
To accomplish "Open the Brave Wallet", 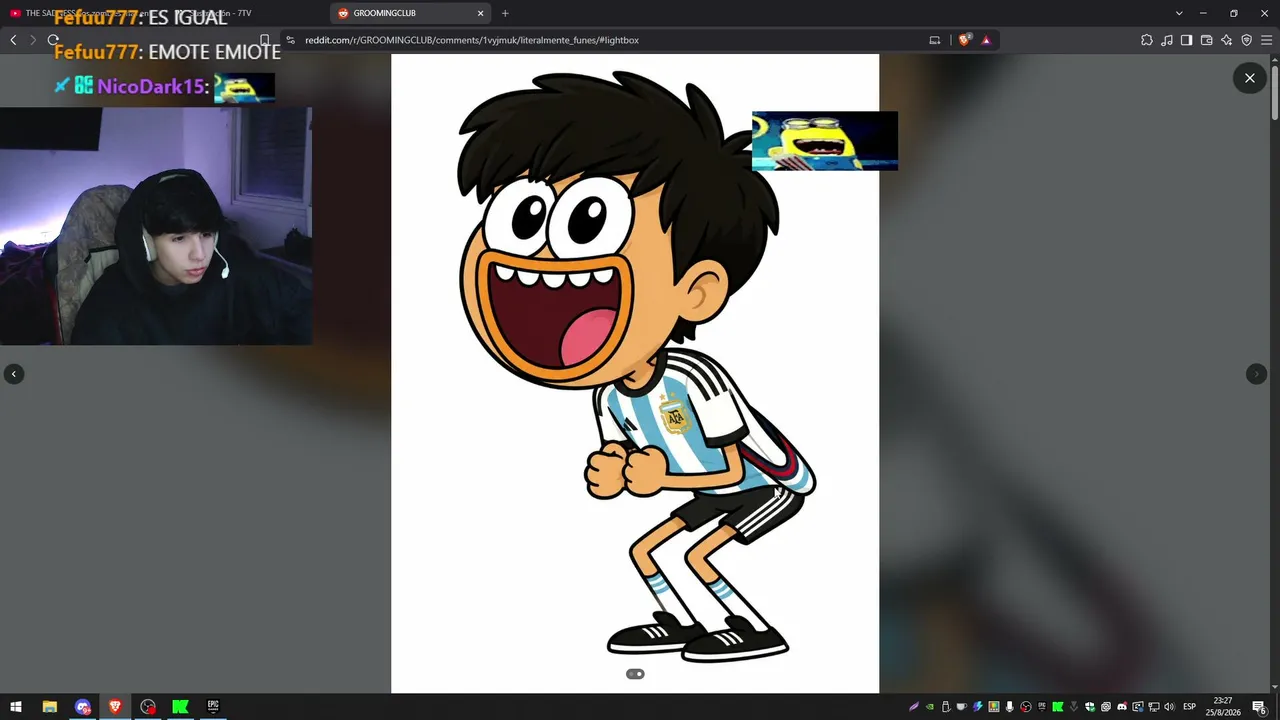I will (x=1206, y=40).
